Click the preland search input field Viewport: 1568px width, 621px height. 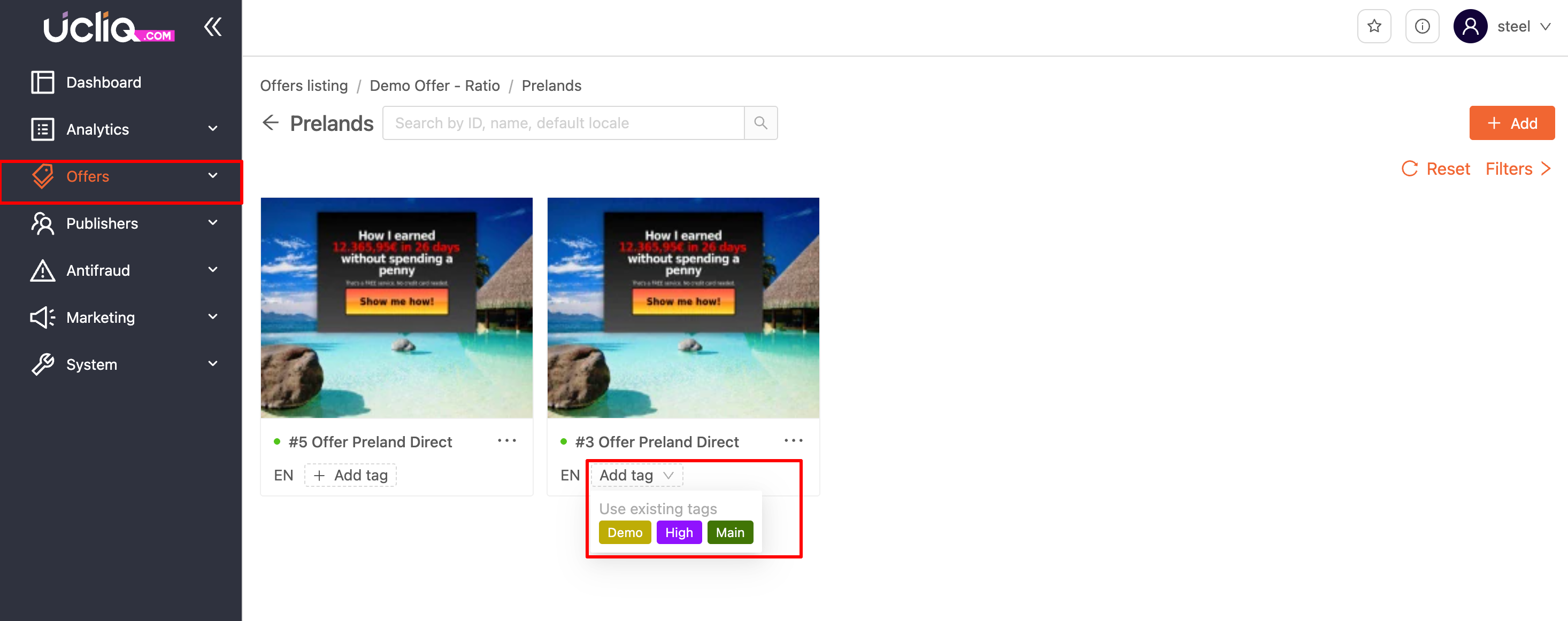(563, 123)
